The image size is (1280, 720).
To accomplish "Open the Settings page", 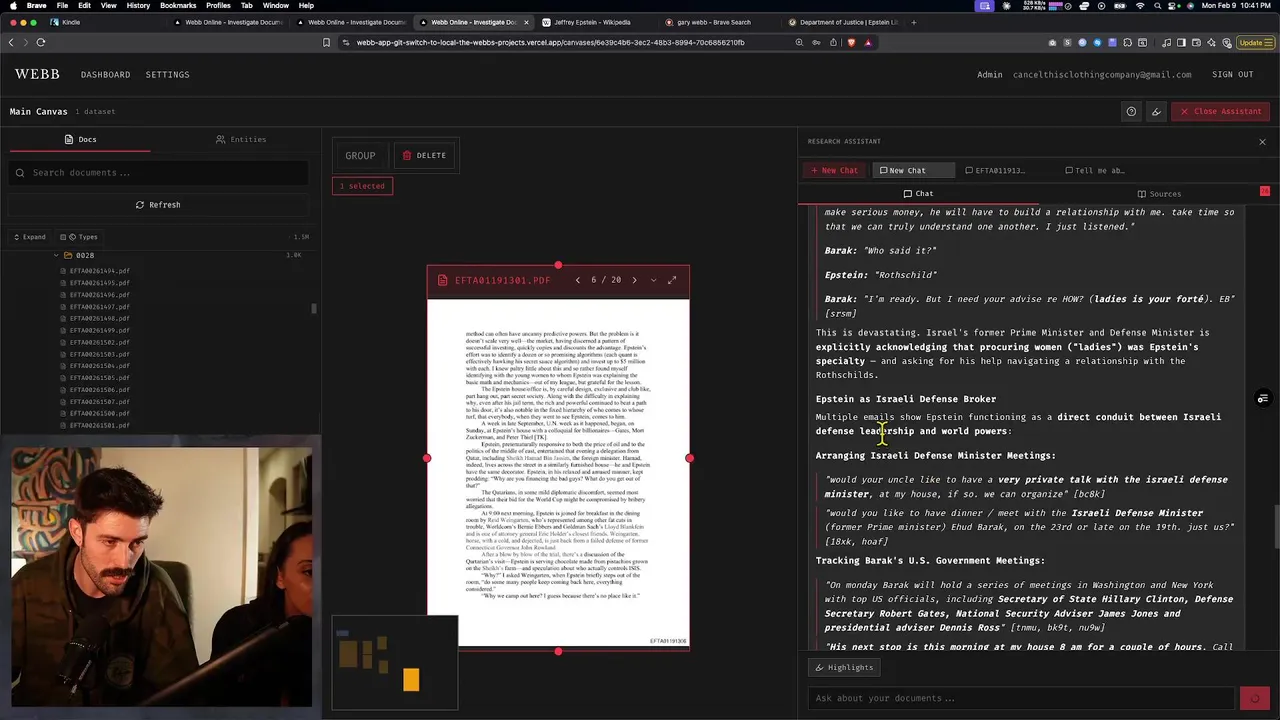I will (167, 75).
